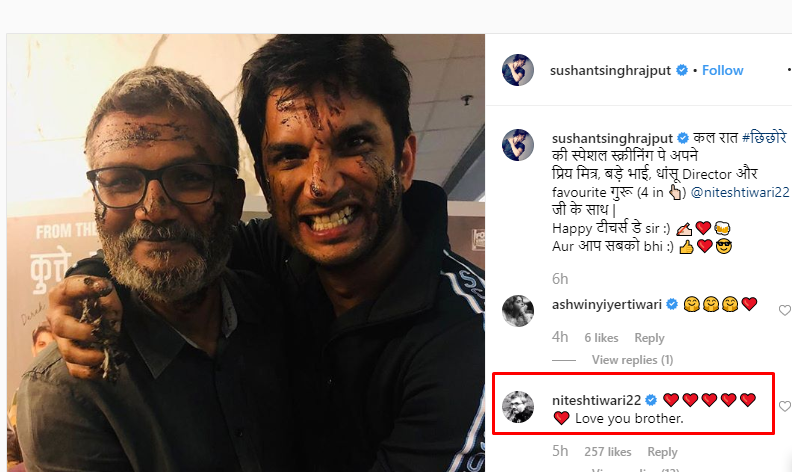Click the post photo of the two men
Viewport: 792px width, 472px height.
pos(245,250)
